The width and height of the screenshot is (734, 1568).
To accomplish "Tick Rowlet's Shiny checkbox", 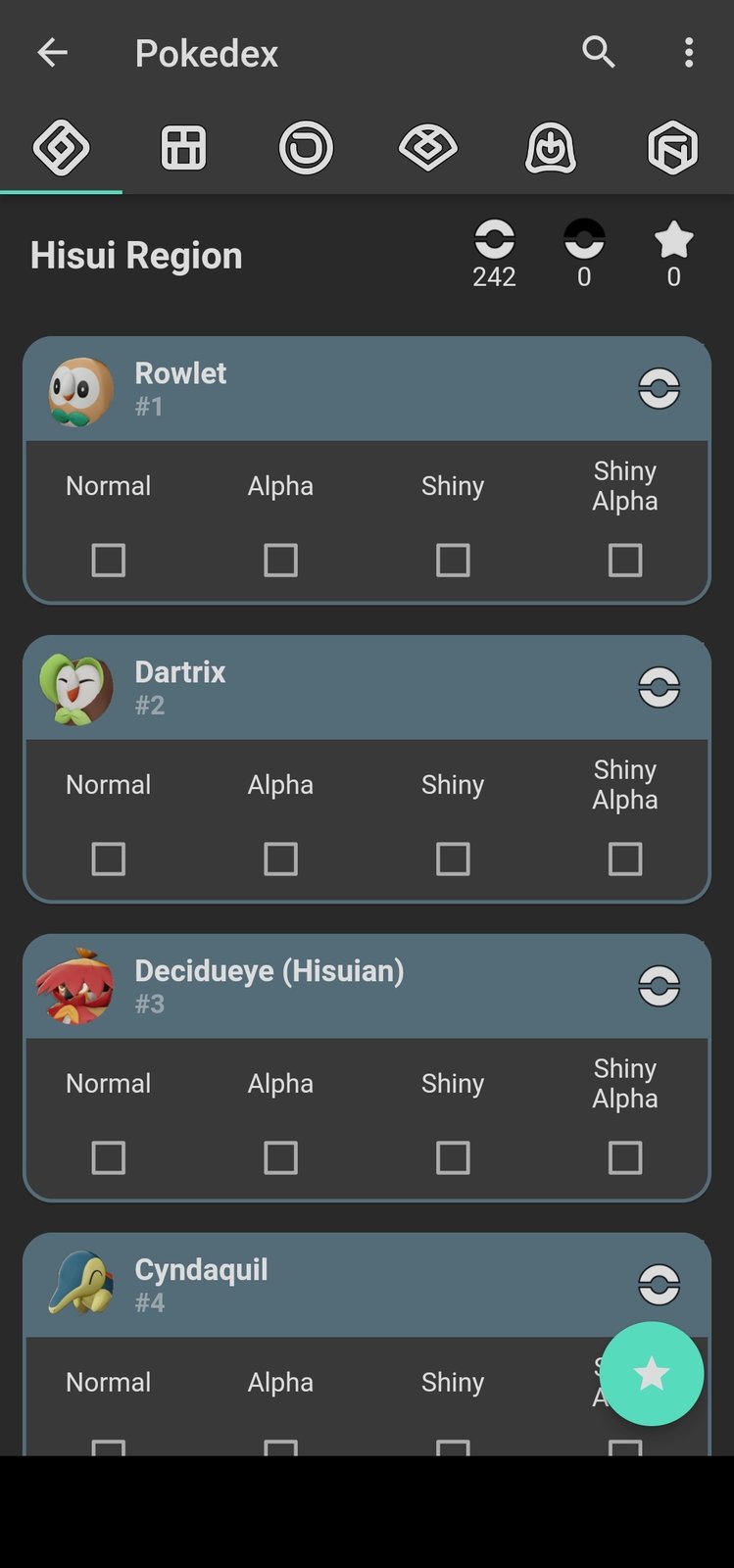I will [x=453, y=561].
